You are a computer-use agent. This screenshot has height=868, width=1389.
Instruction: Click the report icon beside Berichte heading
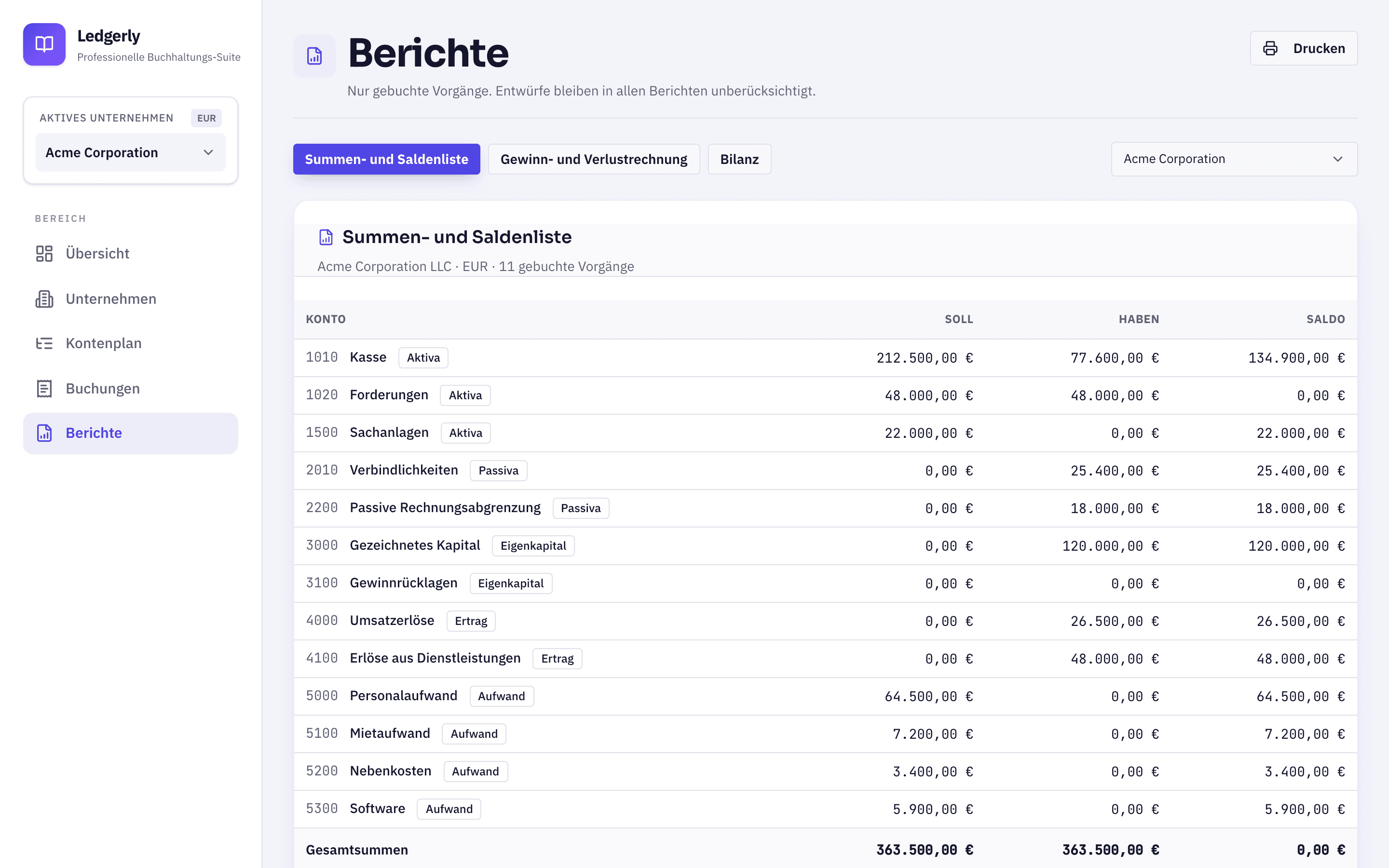[314, 55]
